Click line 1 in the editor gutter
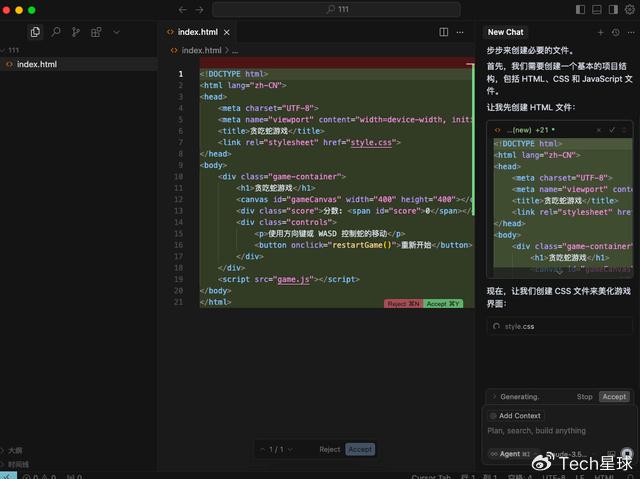The image size is (640, 479). [180, 74]
